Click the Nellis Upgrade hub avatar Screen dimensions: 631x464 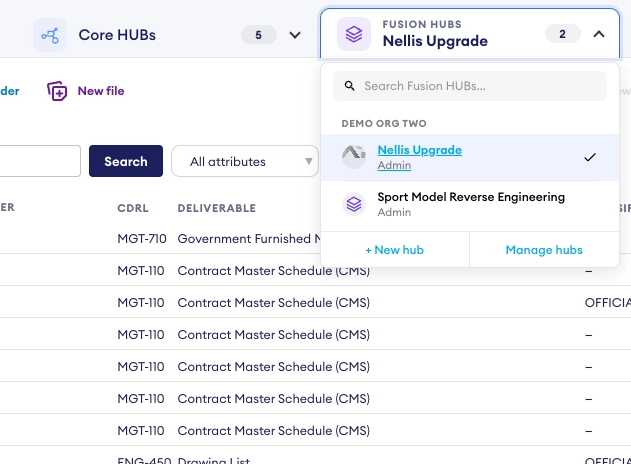point(354,157)
